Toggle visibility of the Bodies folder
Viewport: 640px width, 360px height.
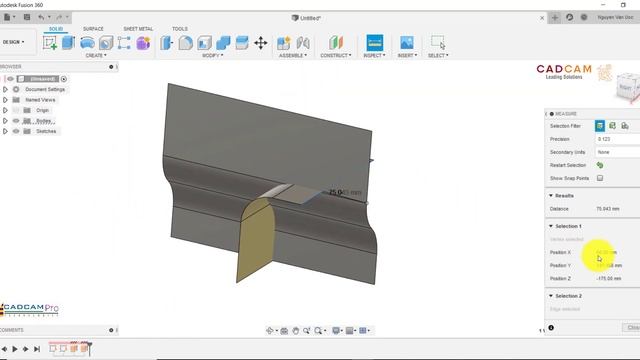tap(16, 121)
